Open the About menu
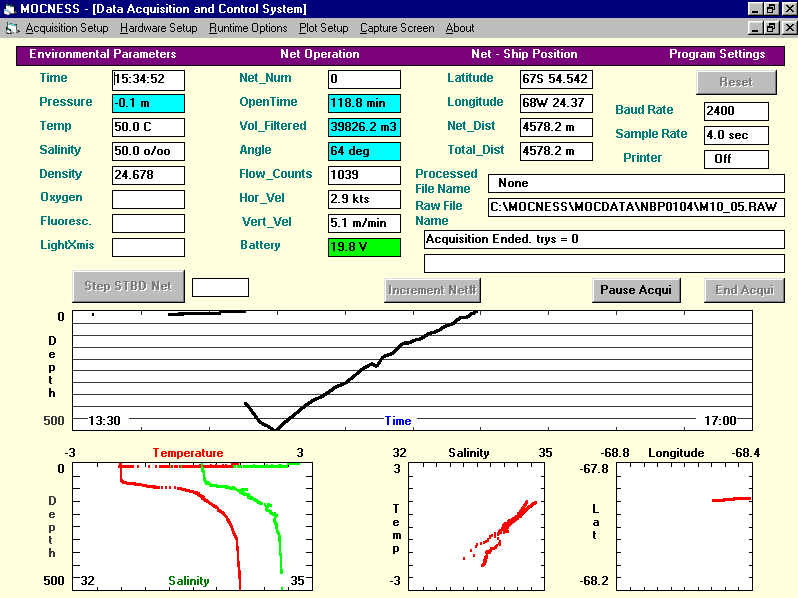Image resolution: width=798 pixels, height=598 pixels. (460, 28)
